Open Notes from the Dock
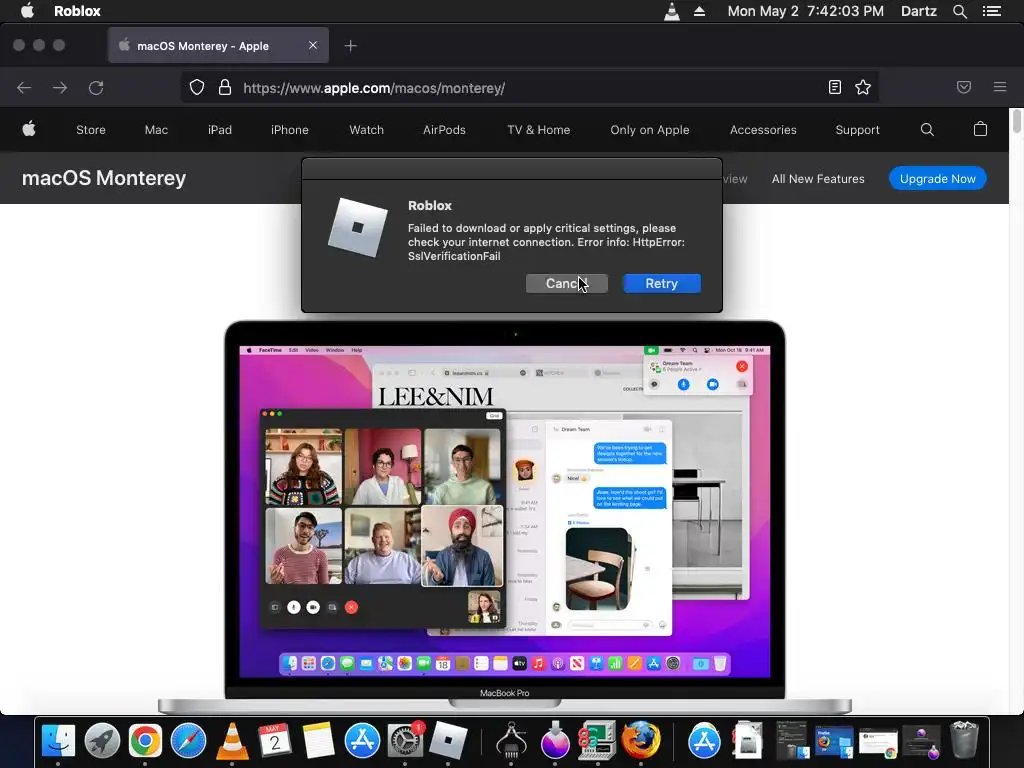Screen dimensions: 1024x768 (x=318, y=741)
